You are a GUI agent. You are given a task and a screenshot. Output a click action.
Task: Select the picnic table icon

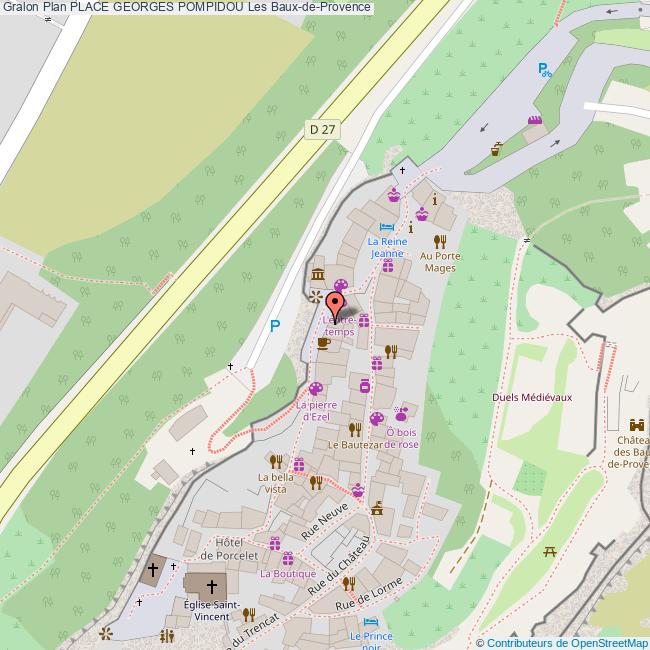pyautogui.click(x=550, y=551)
